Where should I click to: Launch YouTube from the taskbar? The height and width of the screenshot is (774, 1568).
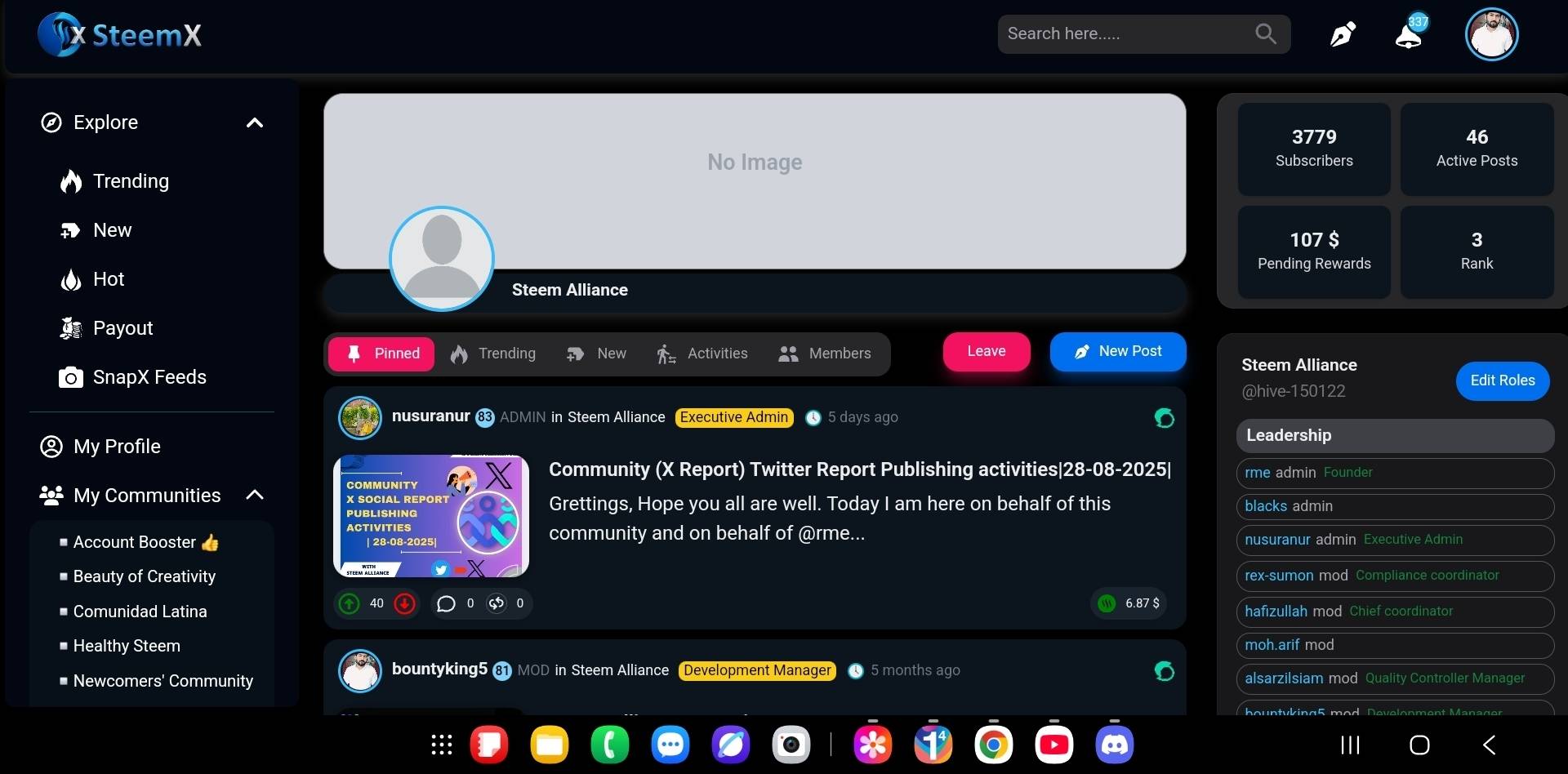coord(1054,745)
